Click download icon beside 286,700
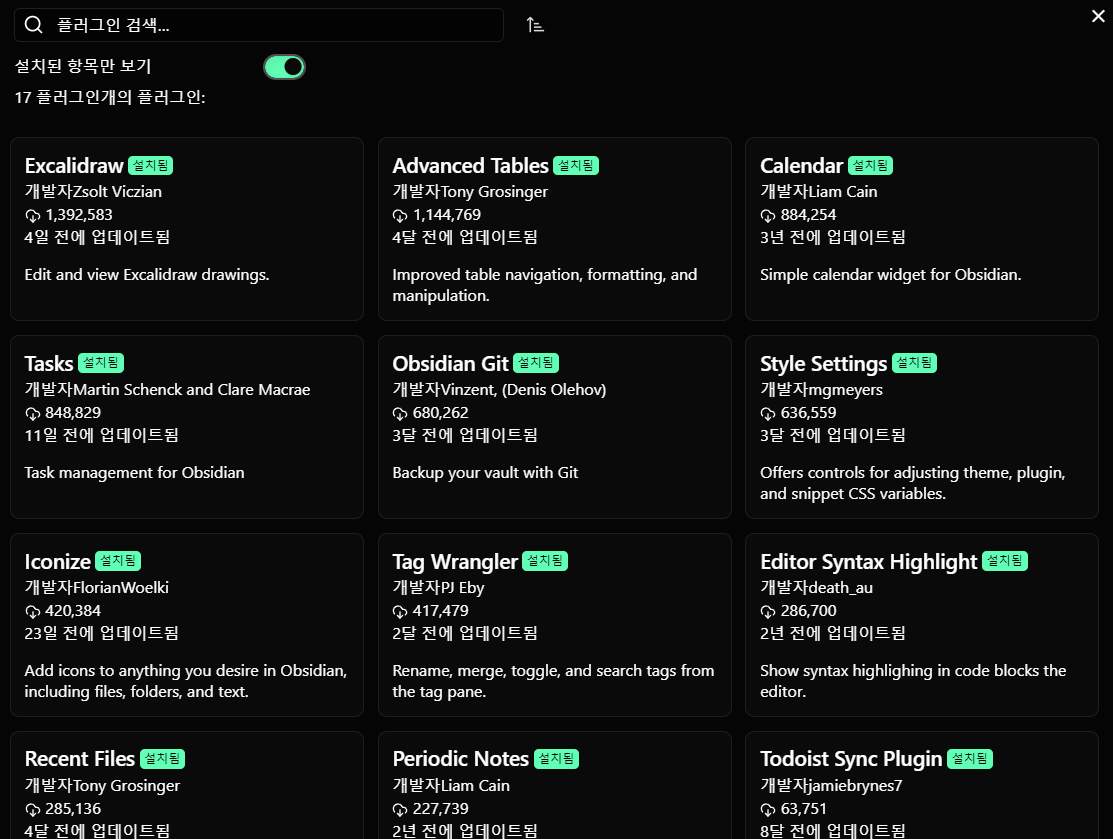 click(768, 612)
